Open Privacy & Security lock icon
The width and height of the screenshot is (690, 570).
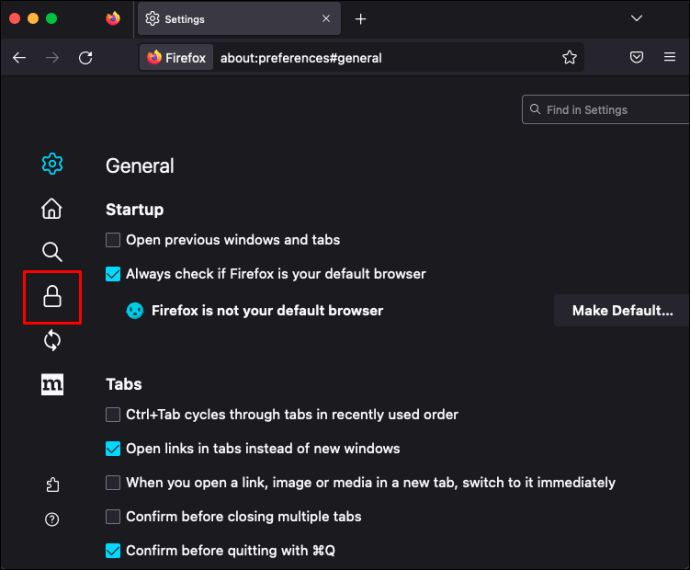tap(52, 296)
